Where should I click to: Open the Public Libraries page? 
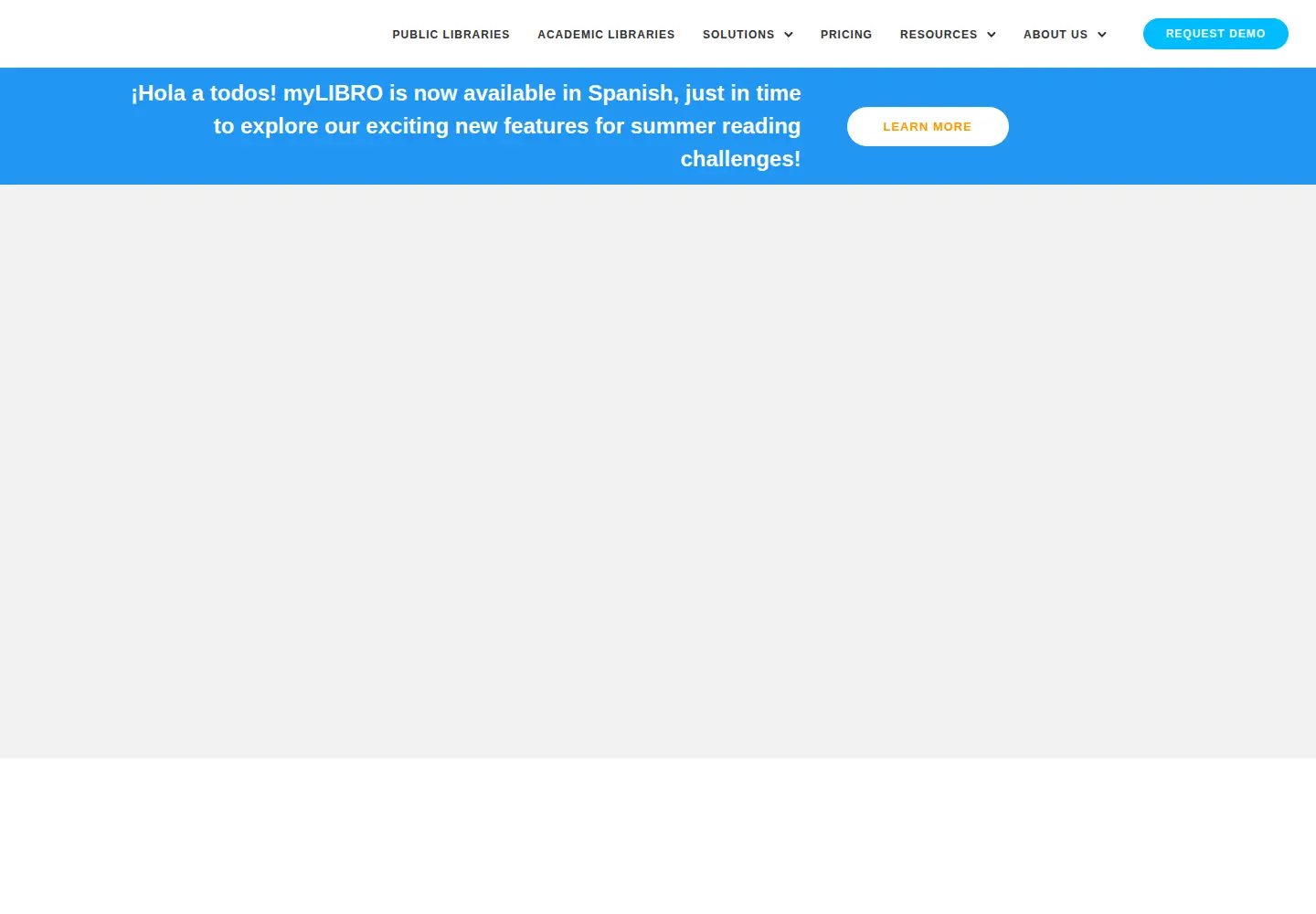coord(451,35)
